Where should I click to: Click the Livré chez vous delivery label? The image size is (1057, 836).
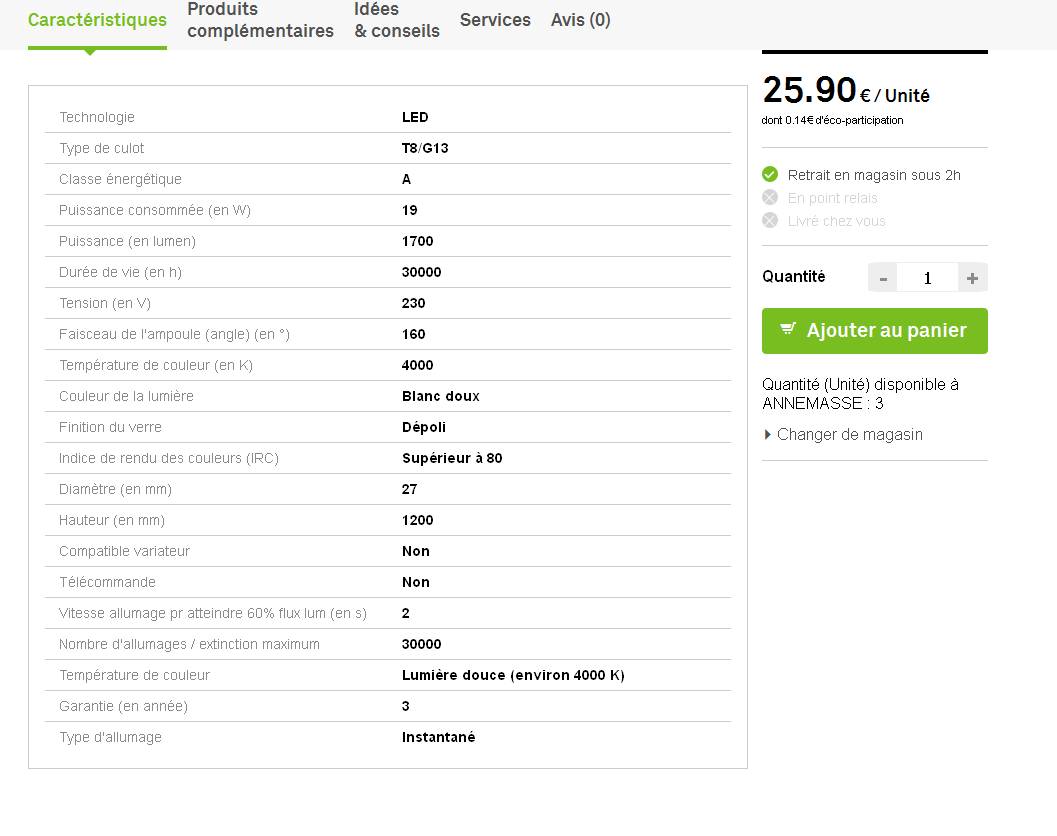pyautogui.click(x=836, y=221)
